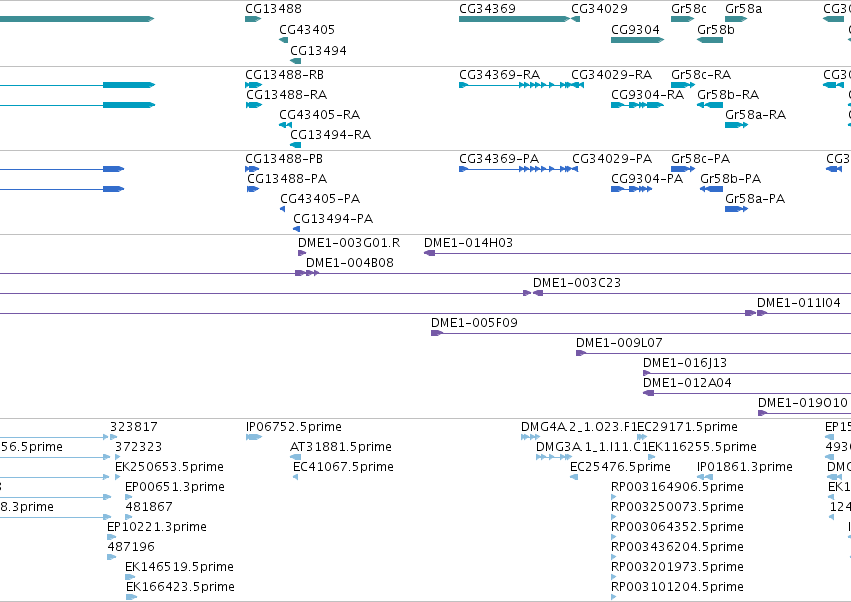Click transcript Gr58c-RA
The height and width of the screenshot is (602, 851).
tap(683, 85)
